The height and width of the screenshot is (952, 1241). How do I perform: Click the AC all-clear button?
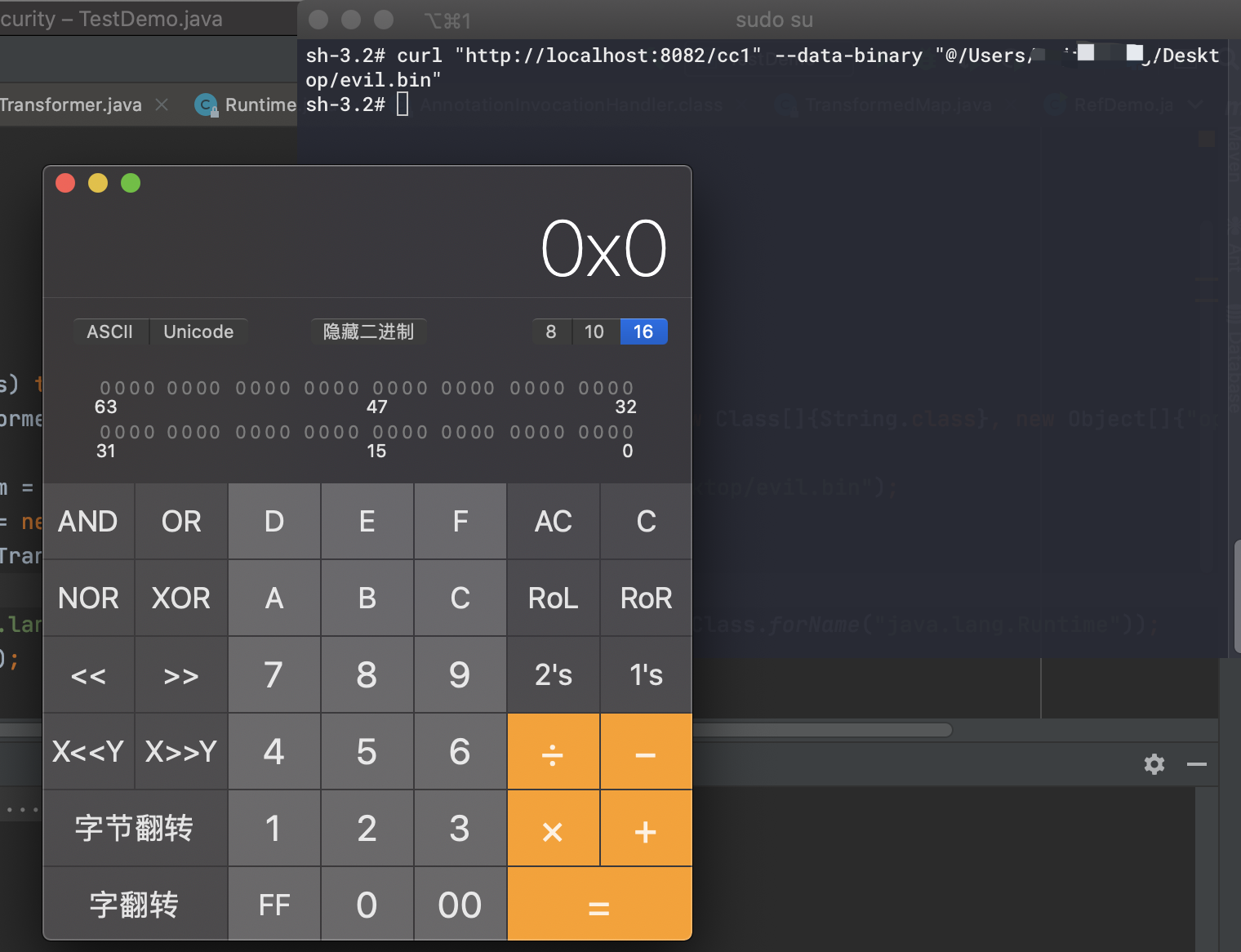click(x=553, y=522)
